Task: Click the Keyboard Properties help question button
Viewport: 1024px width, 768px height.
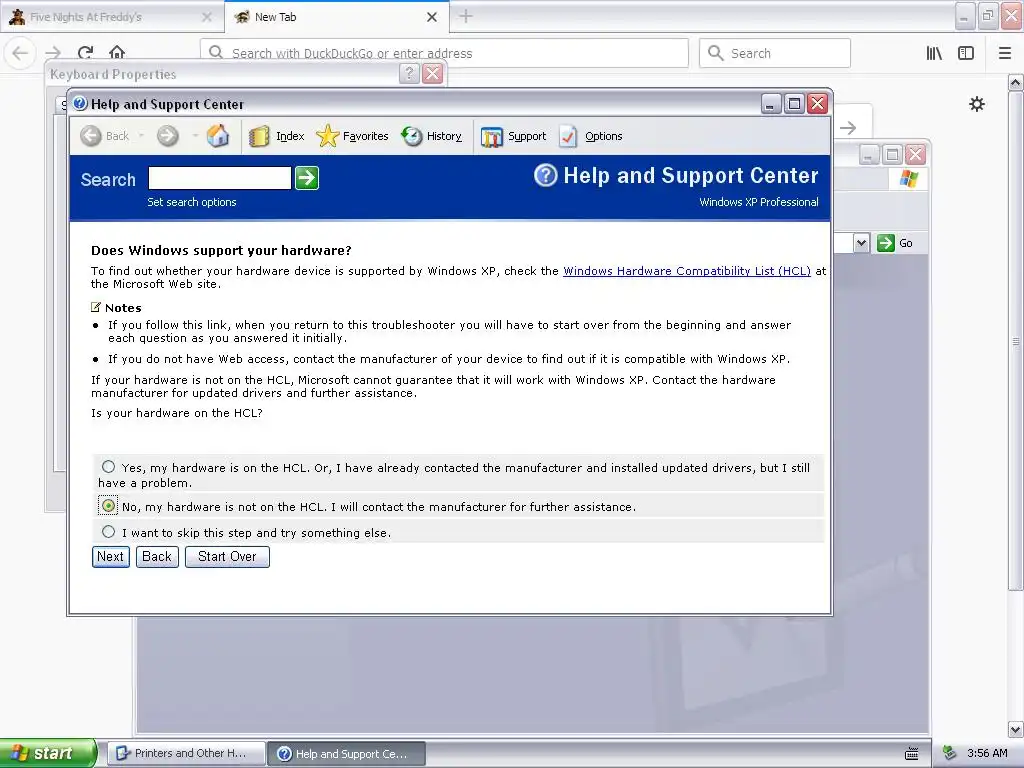Action: pyautogui.click(x=409, y=74)
